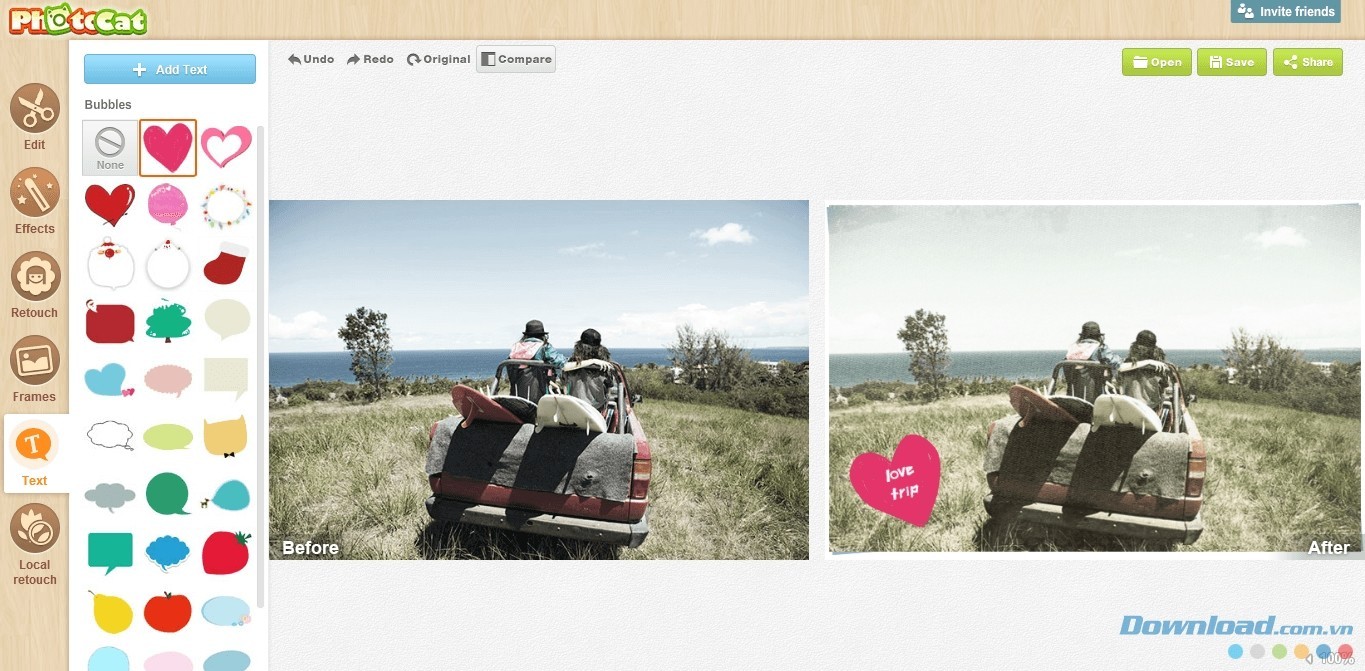The width and height of the screenshot is (1365, 671).
Task: Toggle the Compare view
Action: tap(516, 60)
